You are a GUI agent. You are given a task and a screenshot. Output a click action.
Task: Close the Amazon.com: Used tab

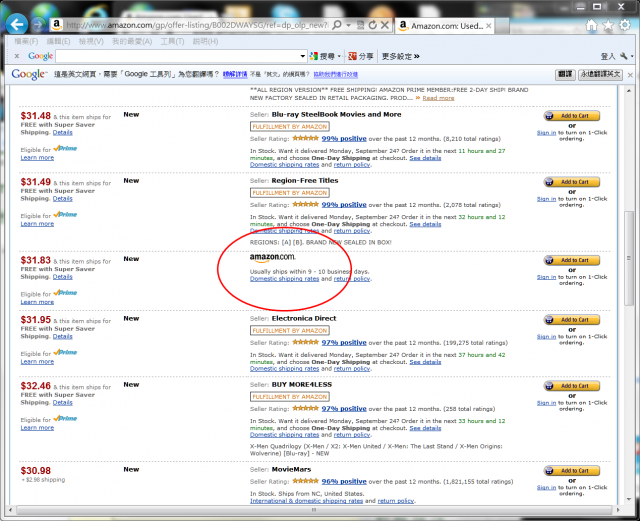(x=489, y=26)
